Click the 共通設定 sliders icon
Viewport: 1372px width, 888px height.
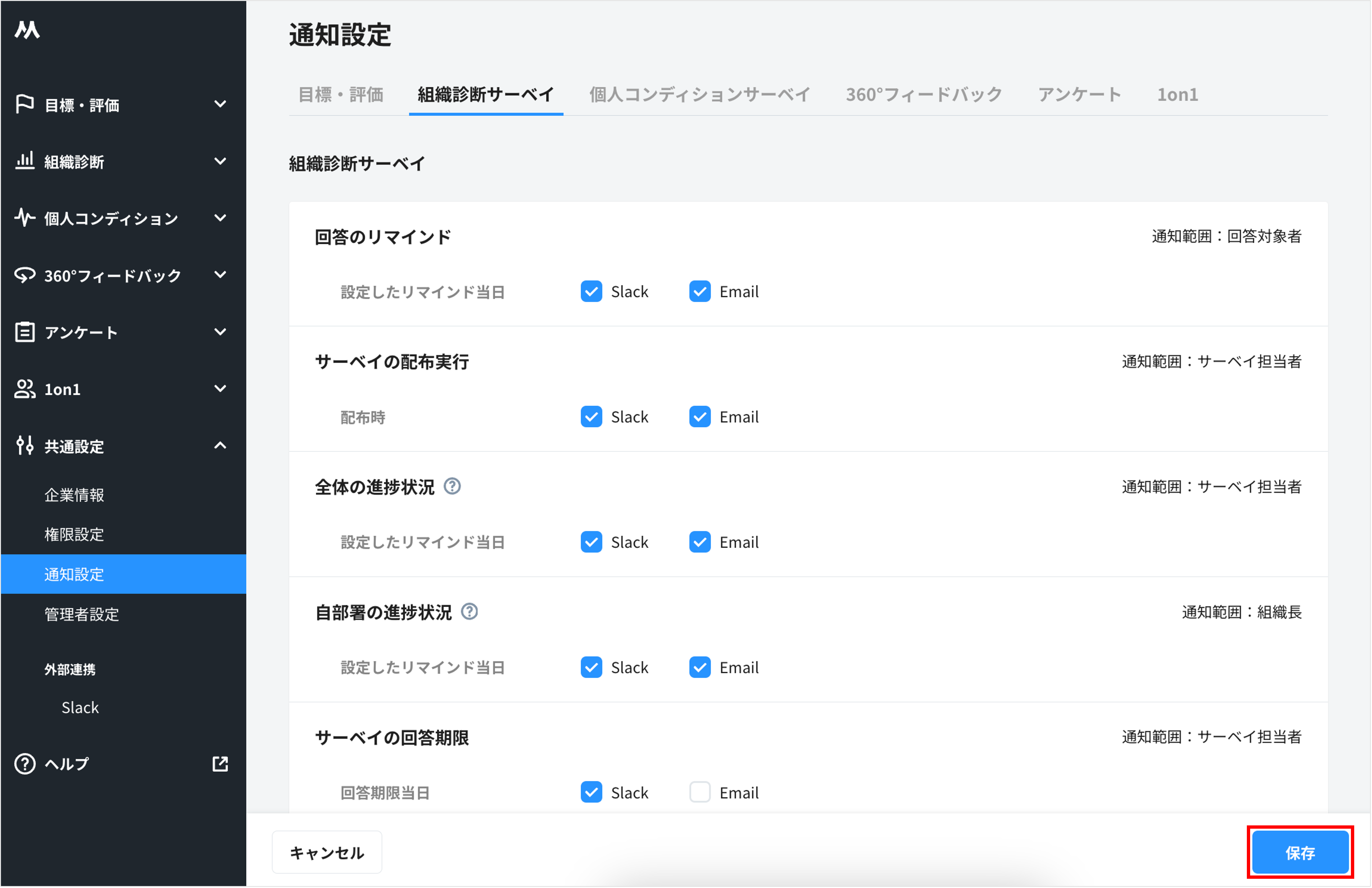coord(24,446)
